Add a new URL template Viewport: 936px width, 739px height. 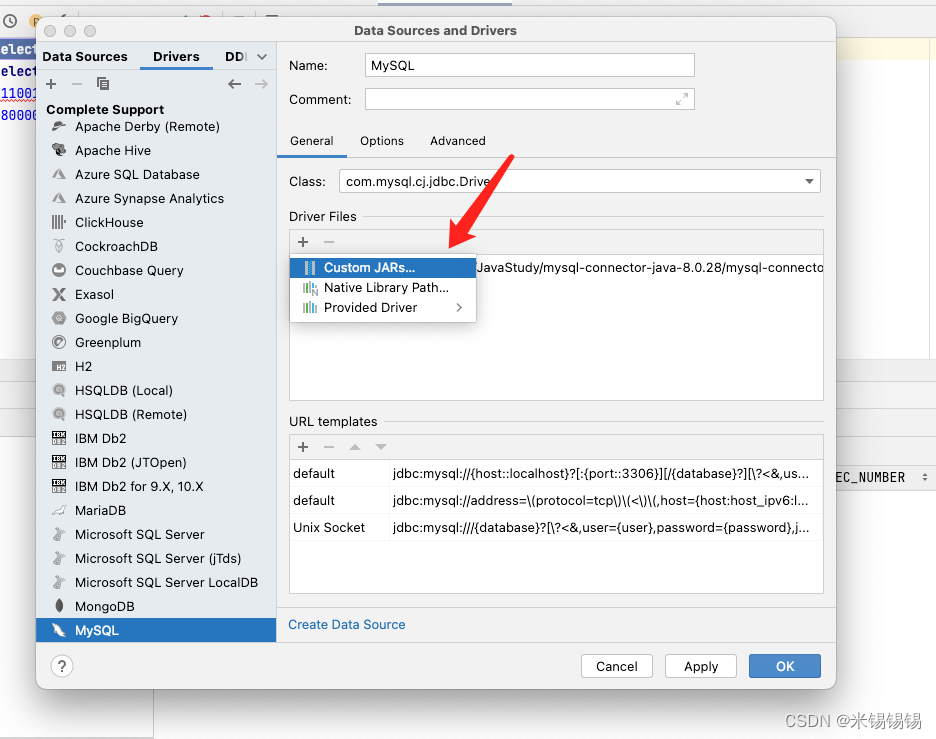coord(303,447)
